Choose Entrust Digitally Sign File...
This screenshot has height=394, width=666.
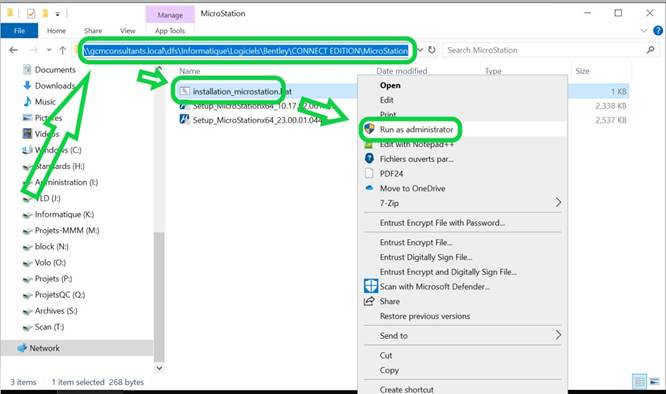point(426,257)
